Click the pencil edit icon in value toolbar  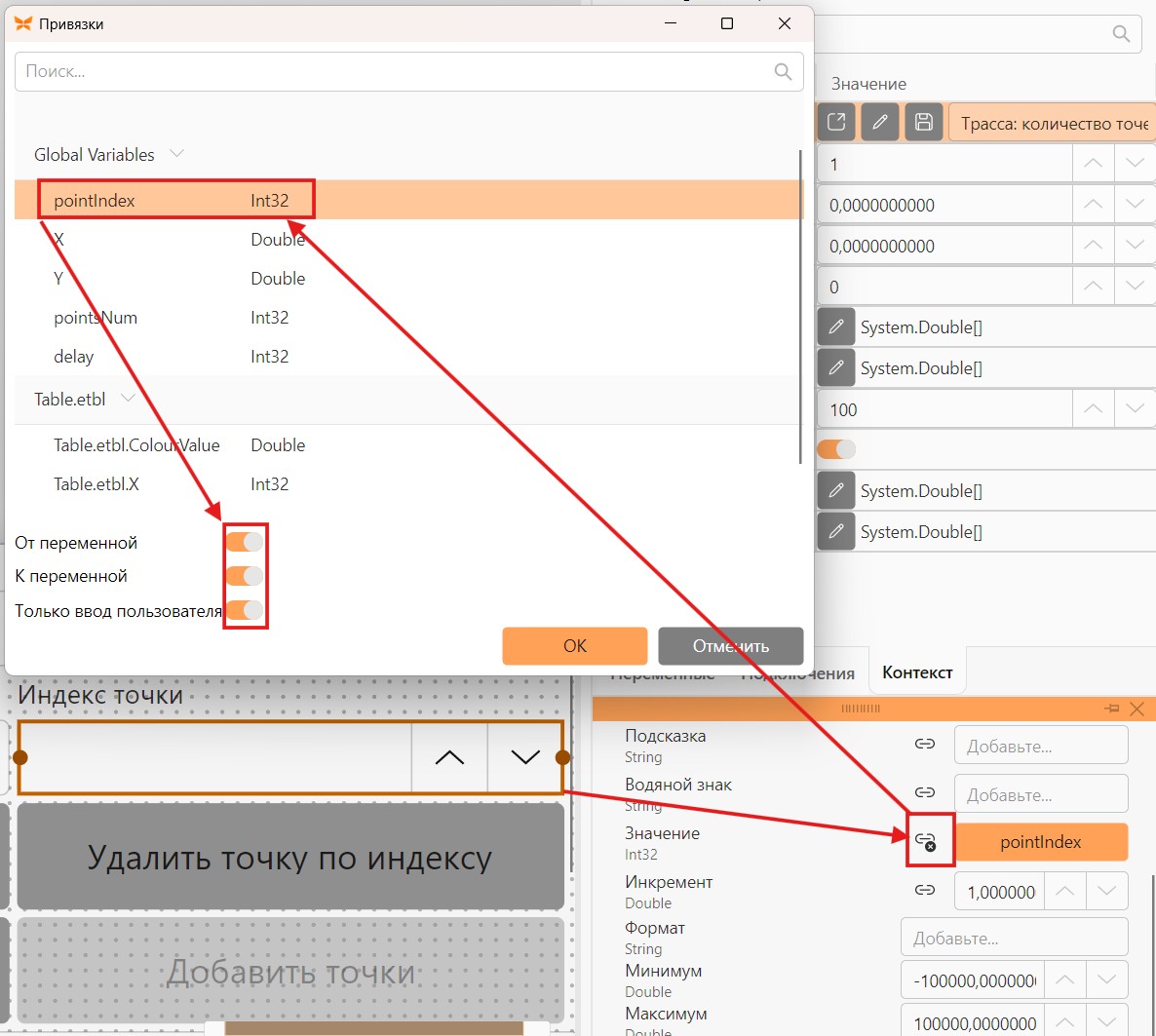pos(879,122)
